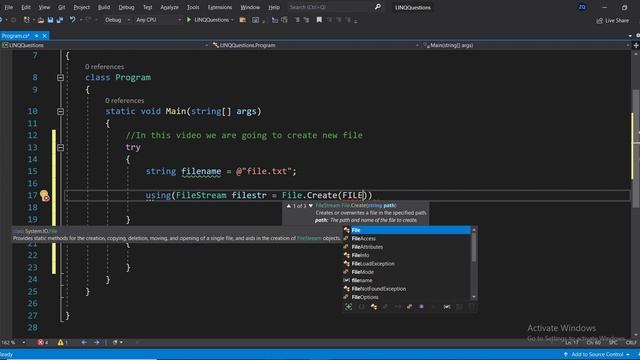The image size is (640, 360).
Task: Click the Save All icon
Action: click(60, 20)
